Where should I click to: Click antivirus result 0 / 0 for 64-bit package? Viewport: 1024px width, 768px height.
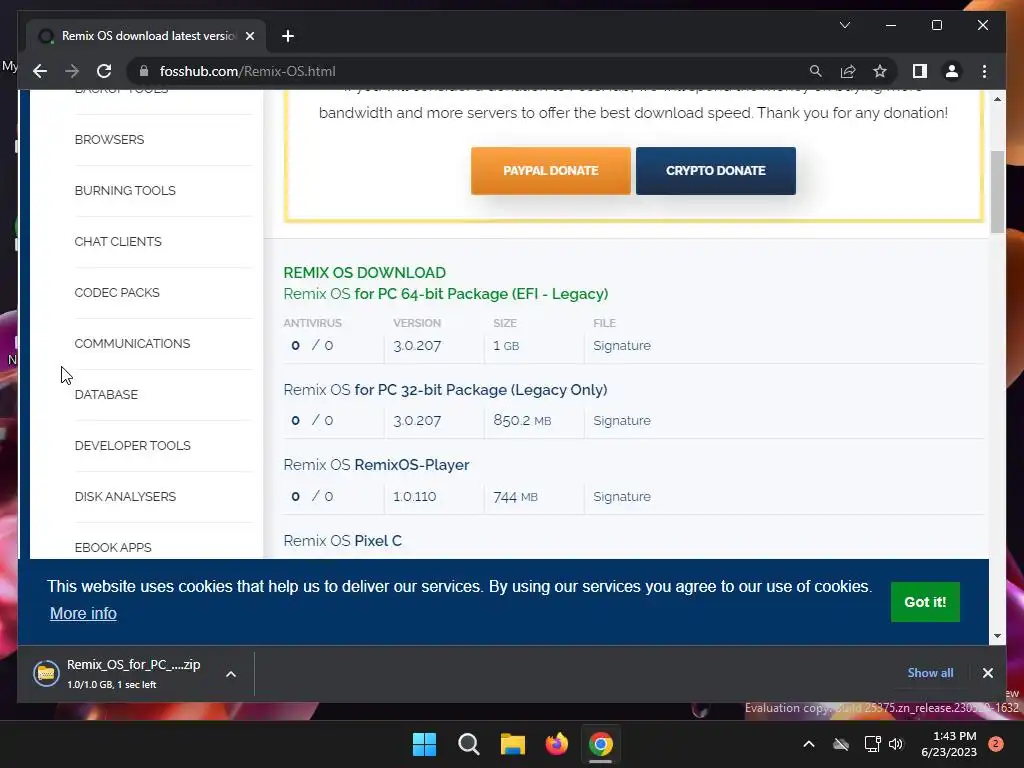point(312,345)
